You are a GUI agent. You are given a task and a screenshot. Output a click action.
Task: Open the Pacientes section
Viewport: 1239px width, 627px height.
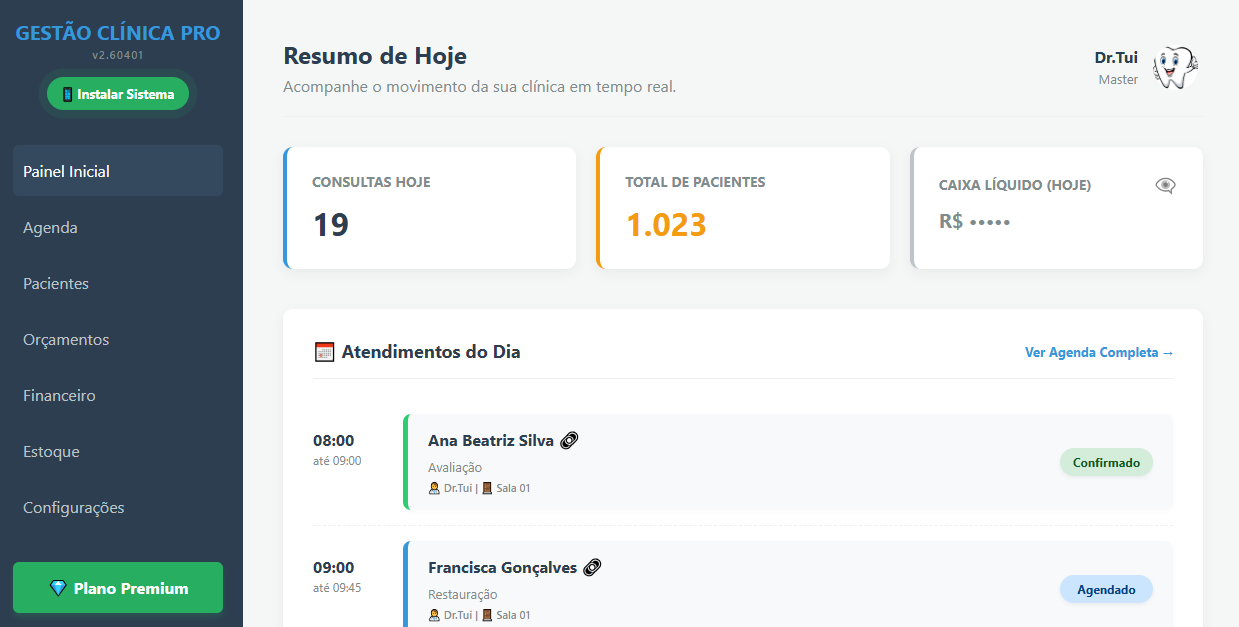[x=56, y=283]
